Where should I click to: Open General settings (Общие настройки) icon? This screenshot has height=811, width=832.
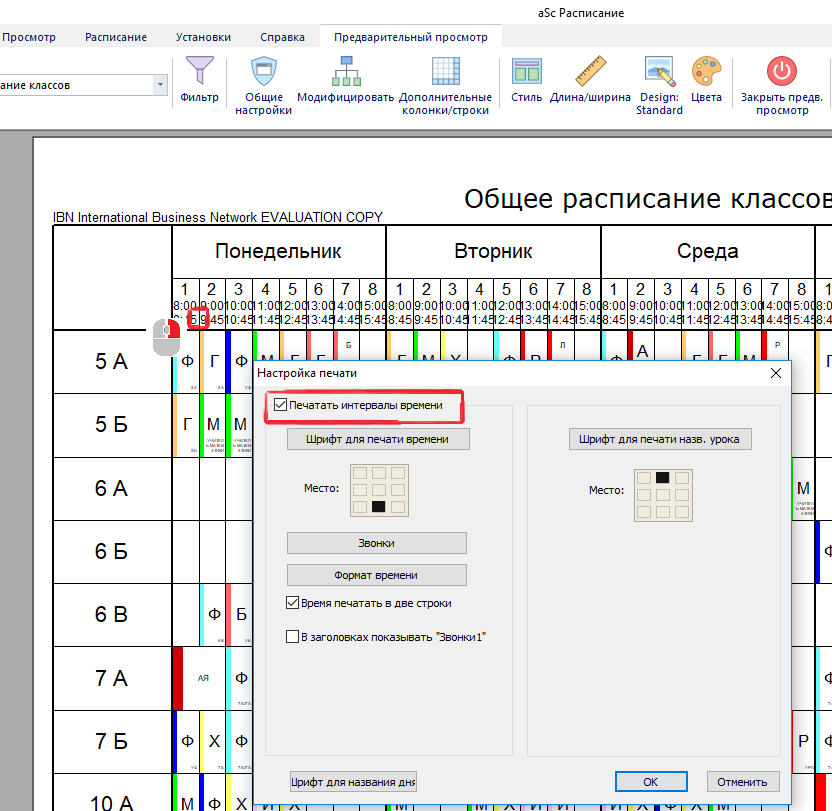click(x=263, y=72)
